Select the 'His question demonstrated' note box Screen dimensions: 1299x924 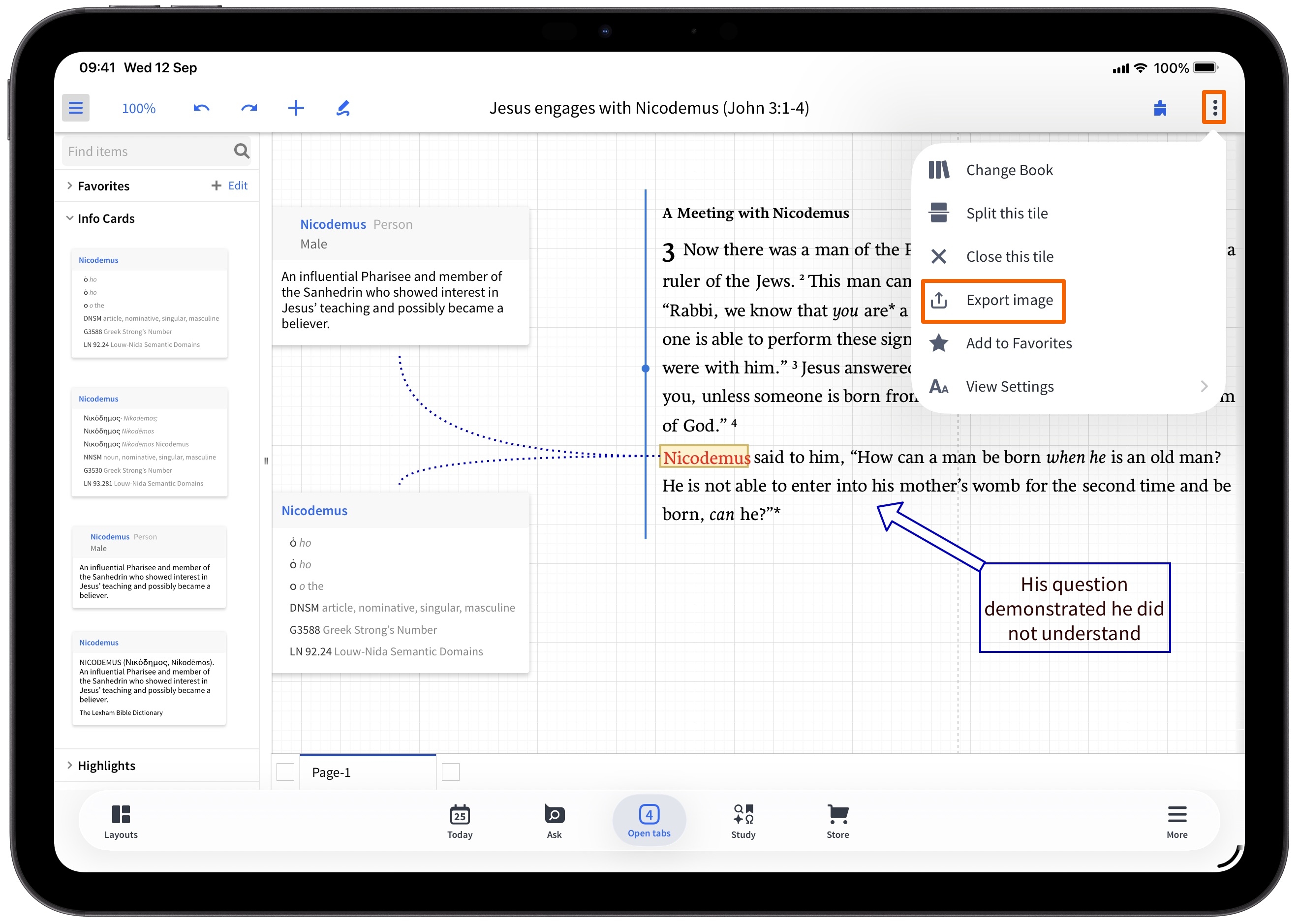click(x=1074, y=608)
